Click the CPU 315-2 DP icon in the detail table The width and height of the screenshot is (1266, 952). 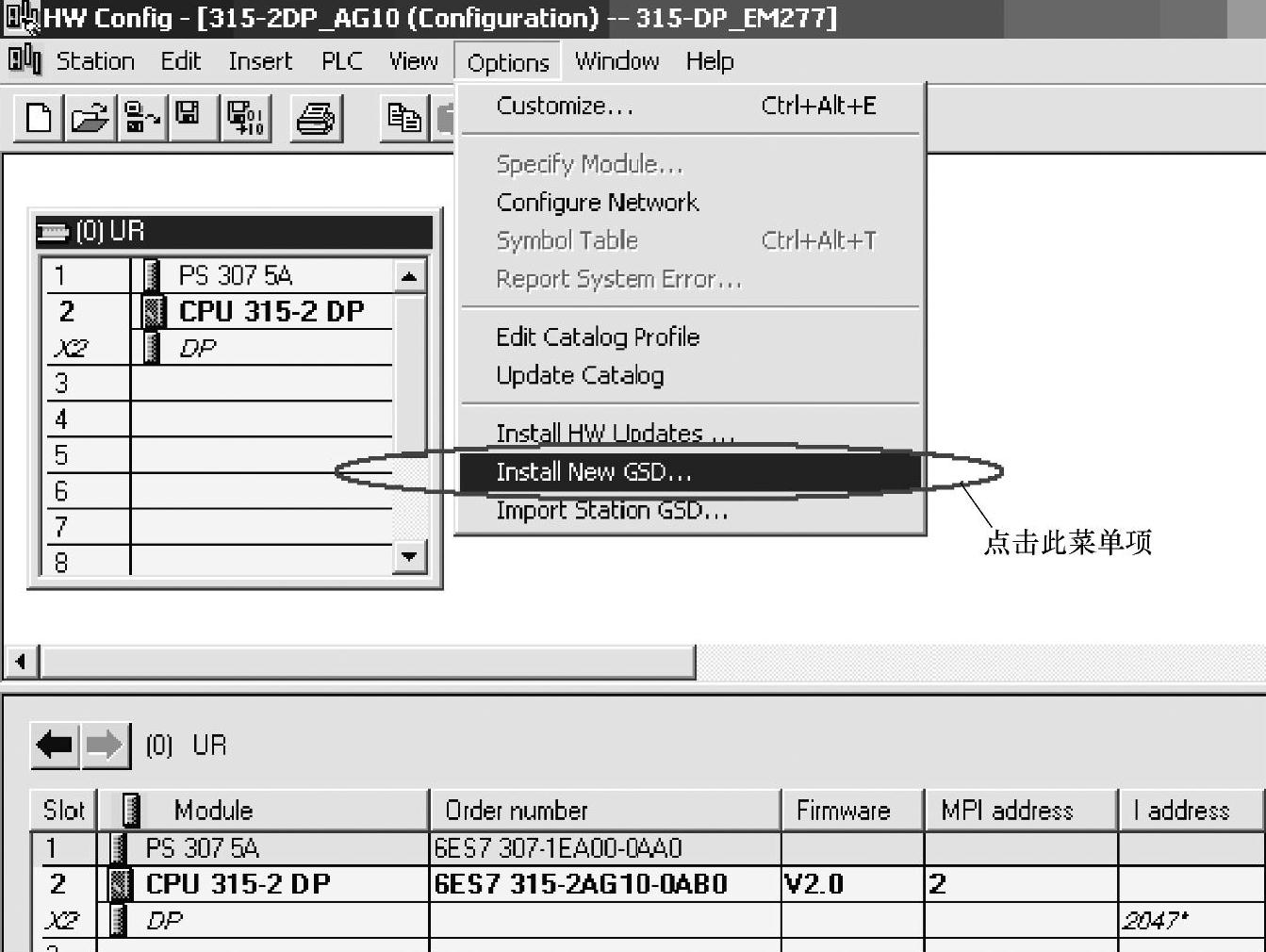pos(120,884)
